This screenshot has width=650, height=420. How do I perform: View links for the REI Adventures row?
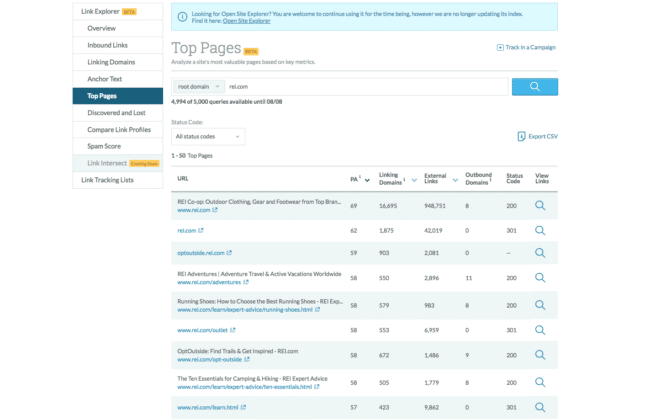540,277
